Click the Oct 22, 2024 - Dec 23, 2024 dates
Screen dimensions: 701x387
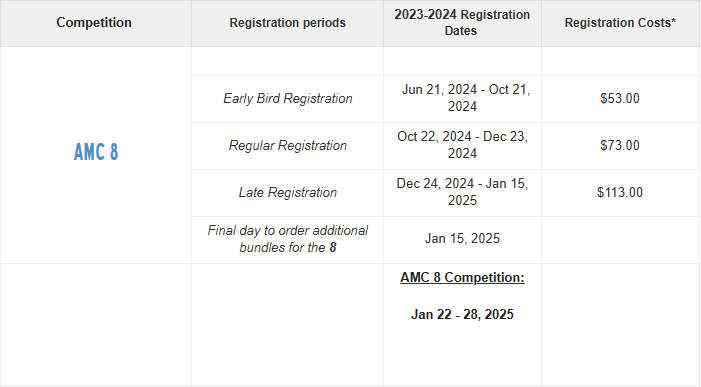[x=462, y=145]
